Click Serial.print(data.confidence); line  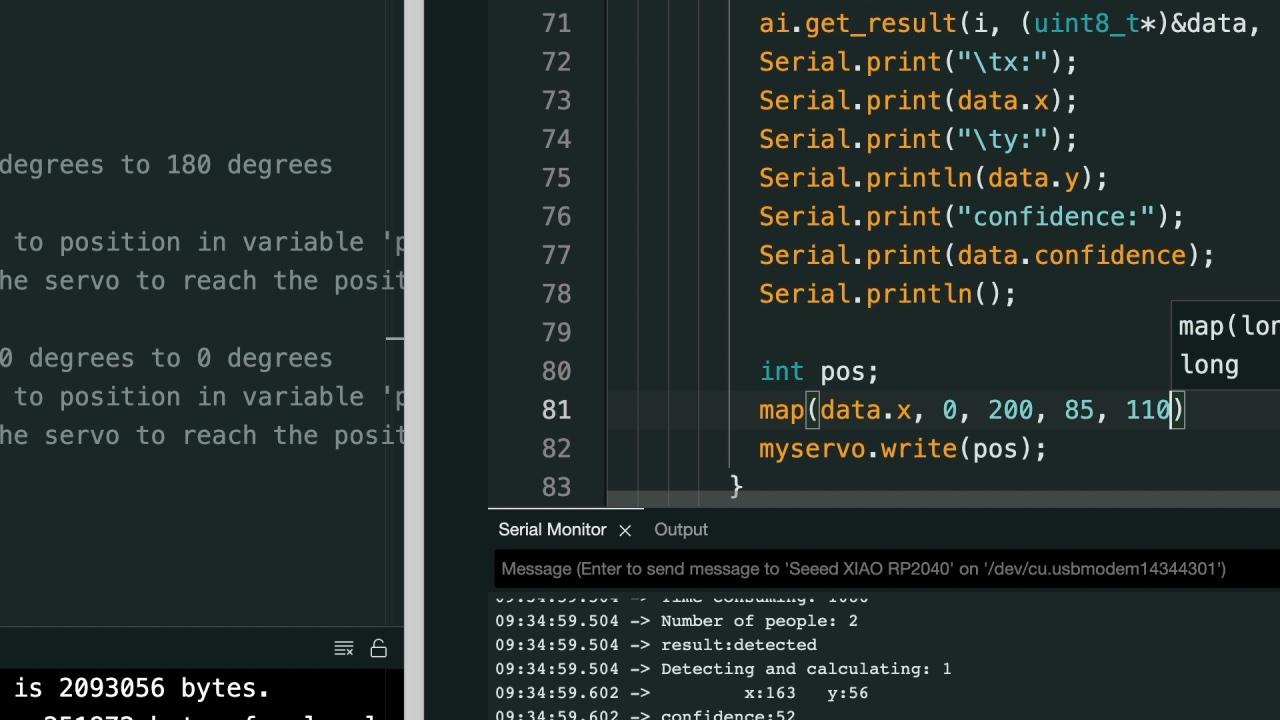pyautogui.click(x=986, y=256)
